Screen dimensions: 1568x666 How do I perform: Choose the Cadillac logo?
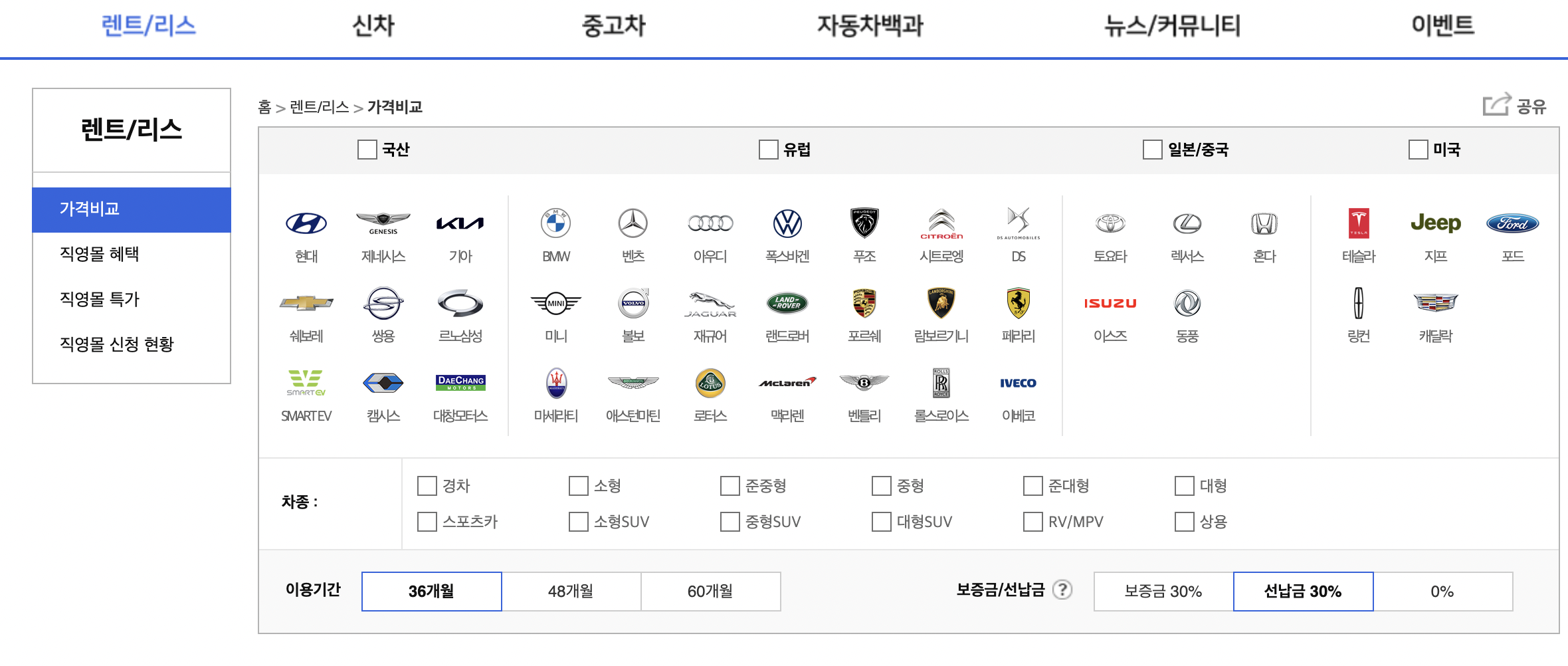pos(1436,303)
